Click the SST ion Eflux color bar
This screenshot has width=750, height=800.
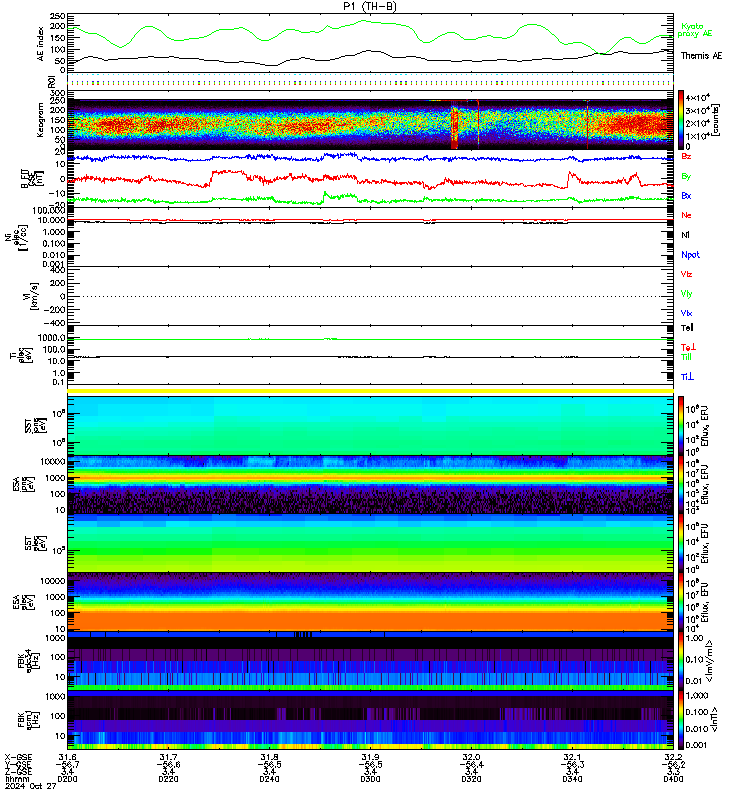[x=681, y=425]
